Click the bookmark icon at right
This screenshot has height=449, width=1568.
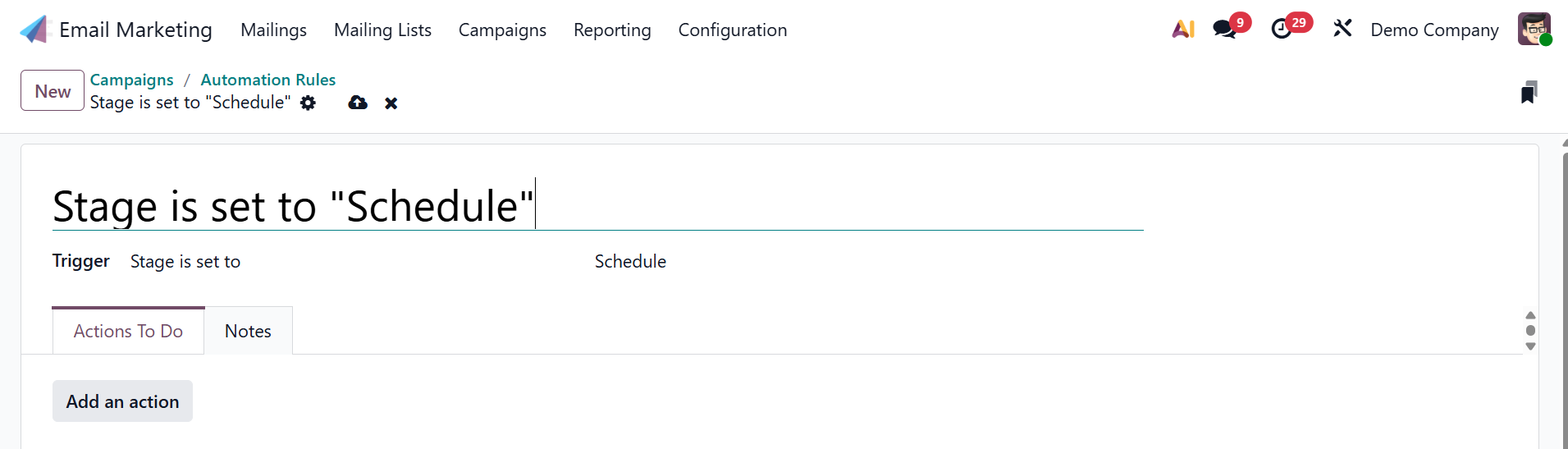pos(1529,93)
